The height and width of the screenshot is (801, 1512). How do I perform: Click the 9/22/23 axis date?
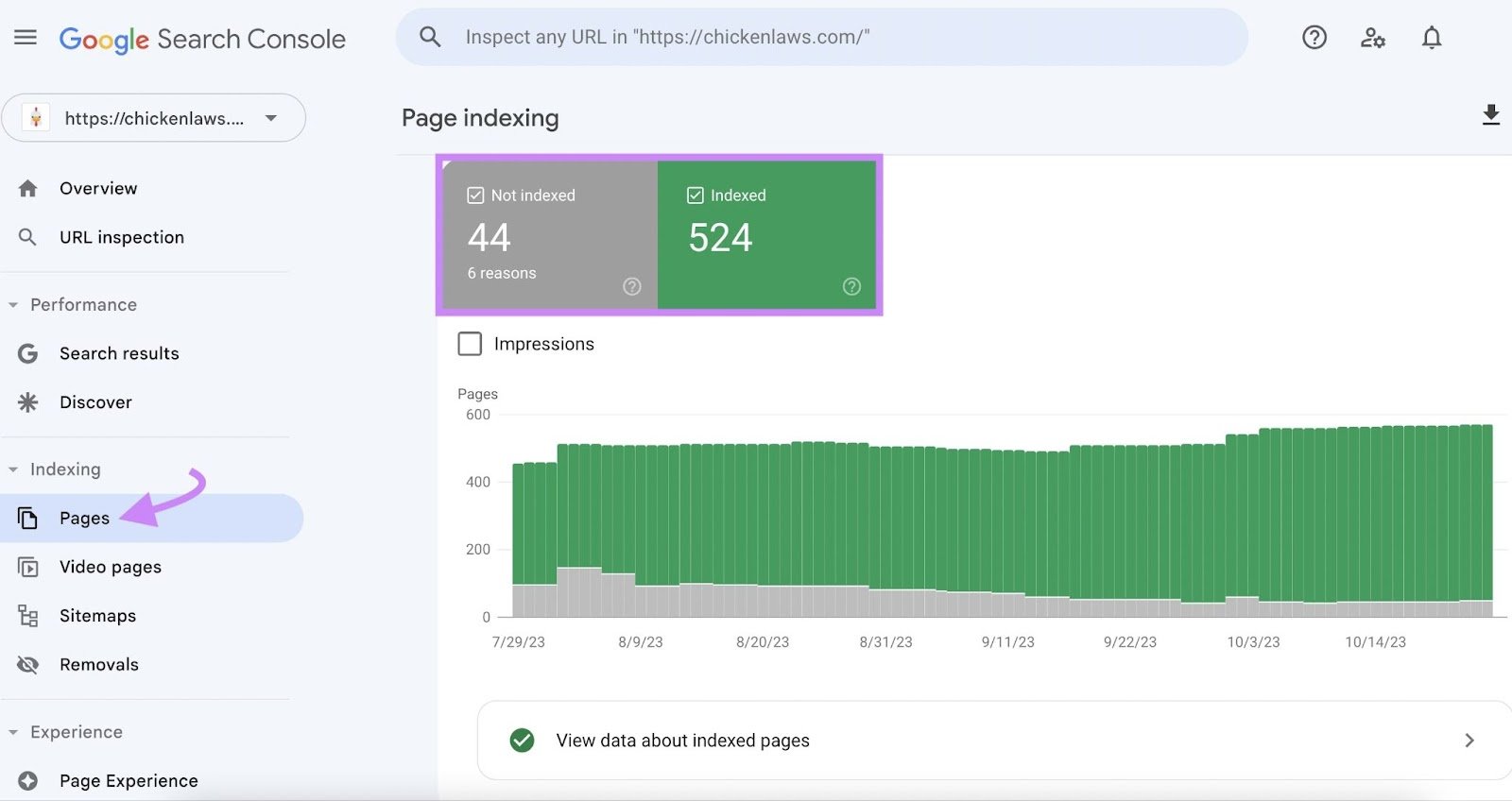[1130, 642]
